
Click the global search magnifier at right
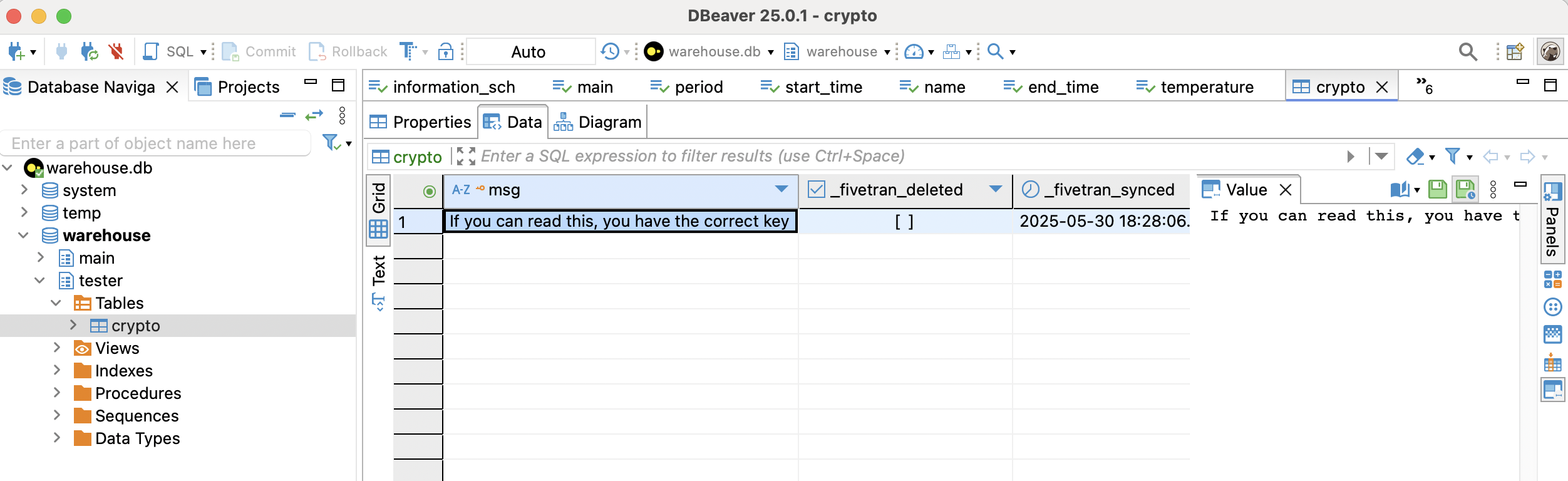coord(1468,52)
